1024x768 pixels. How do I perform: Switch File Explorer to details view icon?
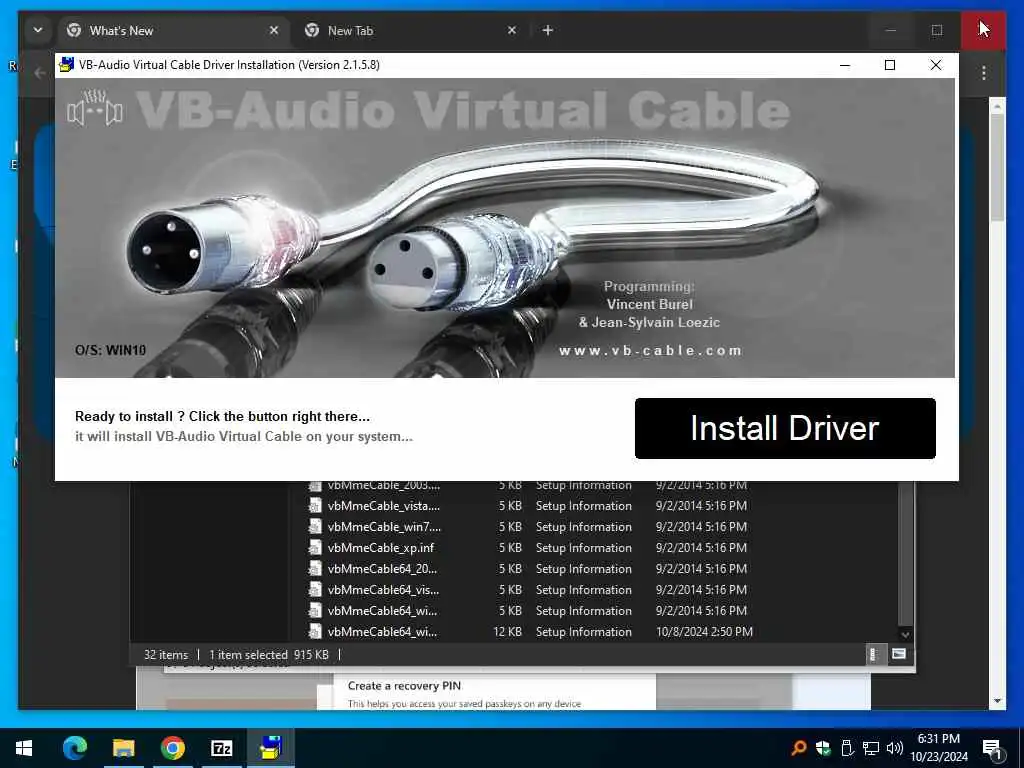(874, 654)
